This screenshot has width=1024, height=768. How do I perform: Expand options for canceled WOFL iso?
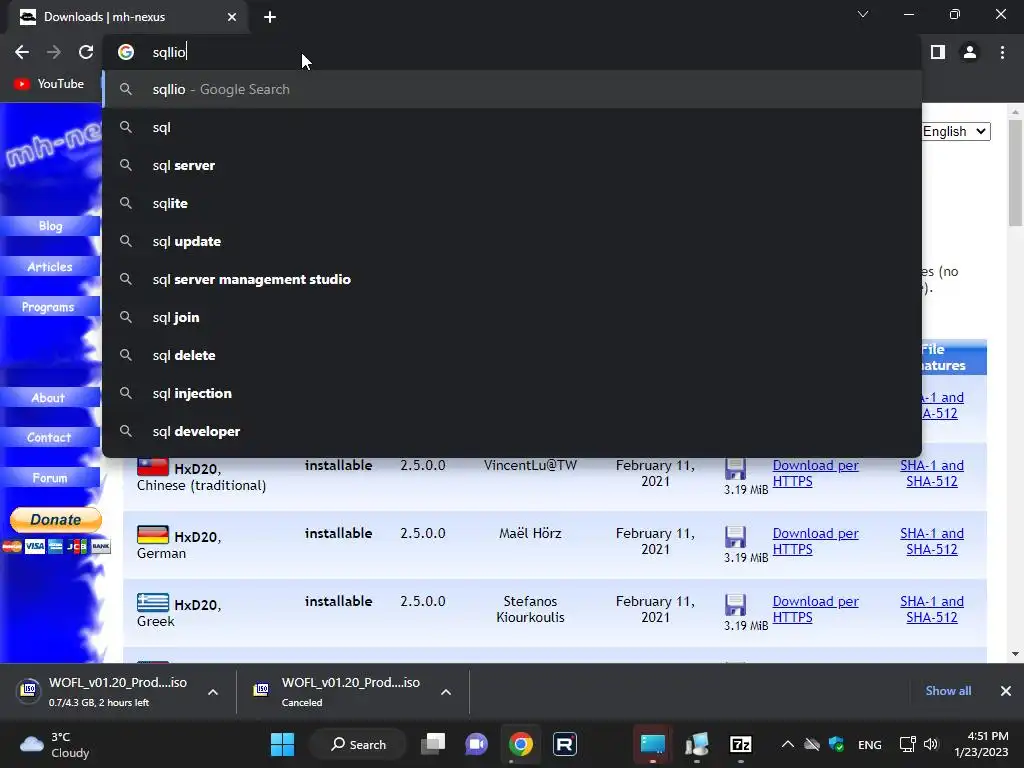click(x=446, y=692)
